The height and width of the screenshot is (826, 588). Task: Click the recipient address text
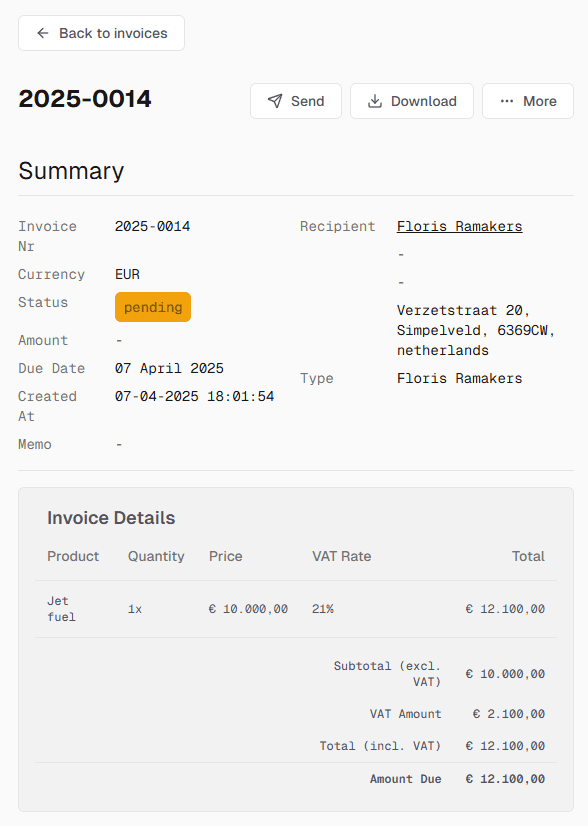coord(476,330)
